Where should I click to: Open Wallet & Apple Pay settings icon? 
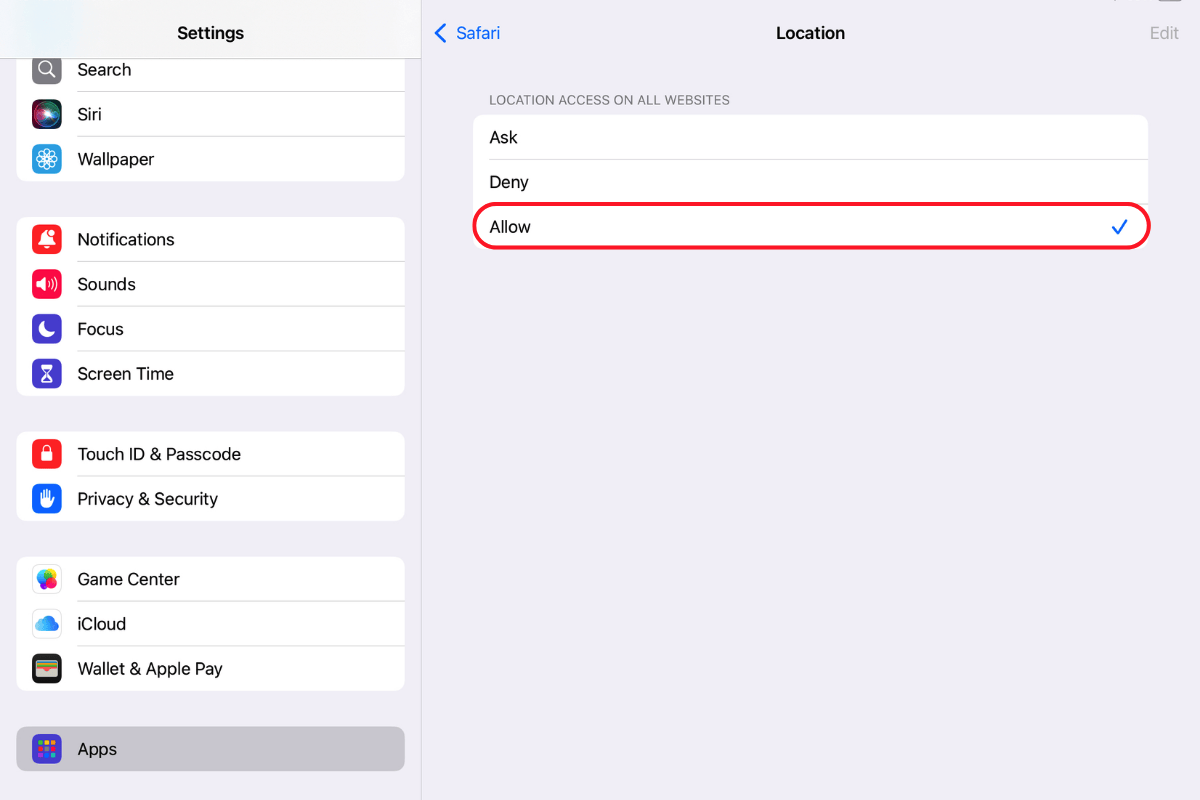tap(46, 668)
